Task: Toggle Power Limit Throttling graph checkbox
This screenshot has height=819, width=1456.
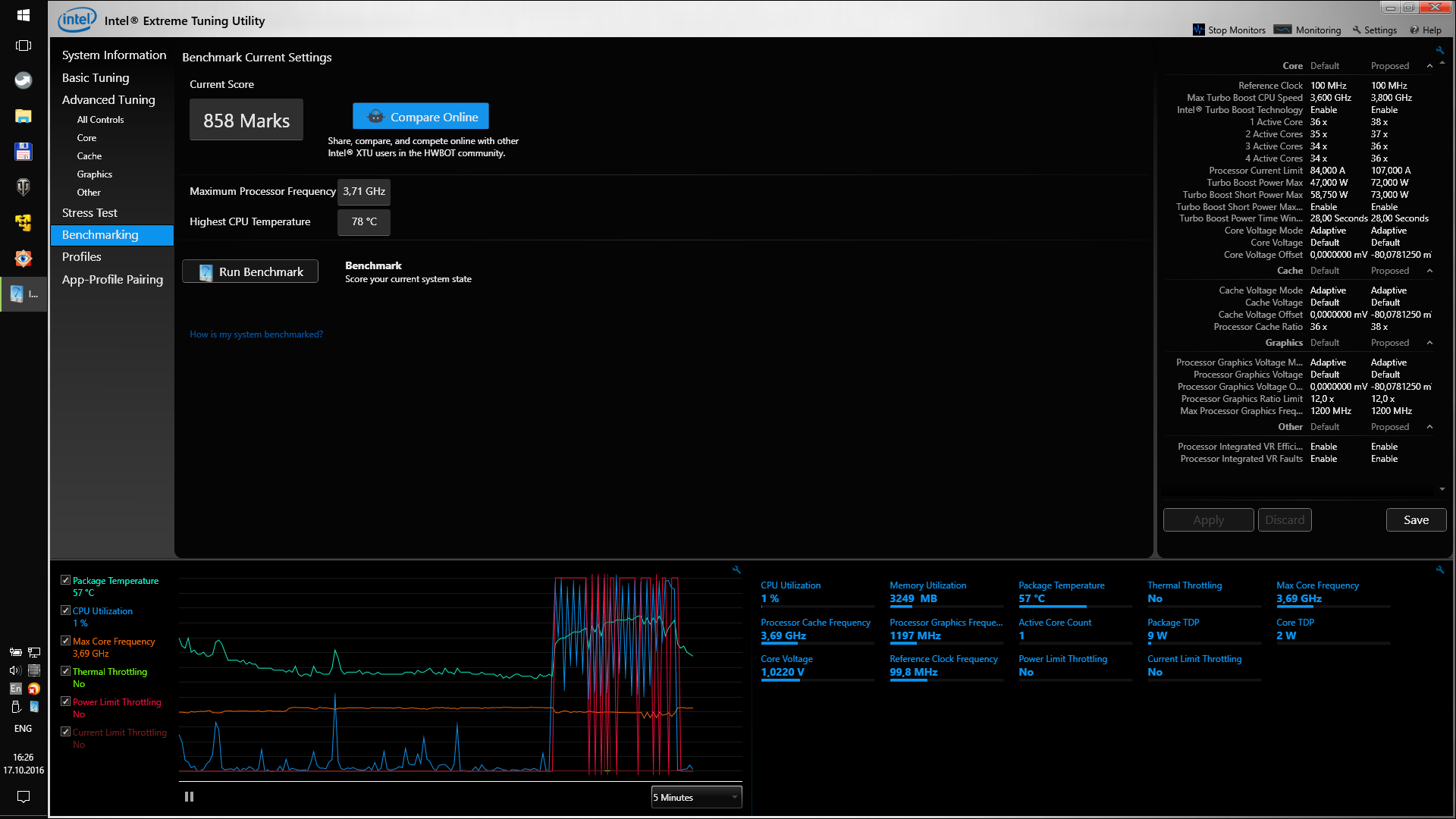Action: coord(65,701)
